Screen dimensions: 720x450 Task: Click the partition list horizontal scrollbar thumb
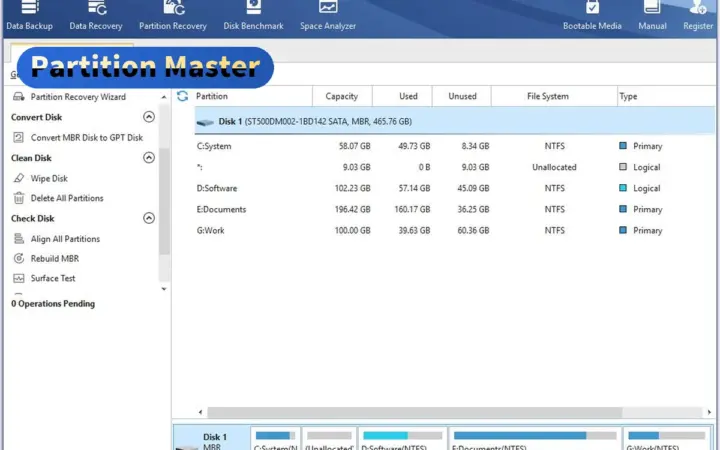[x=415, y=412]
